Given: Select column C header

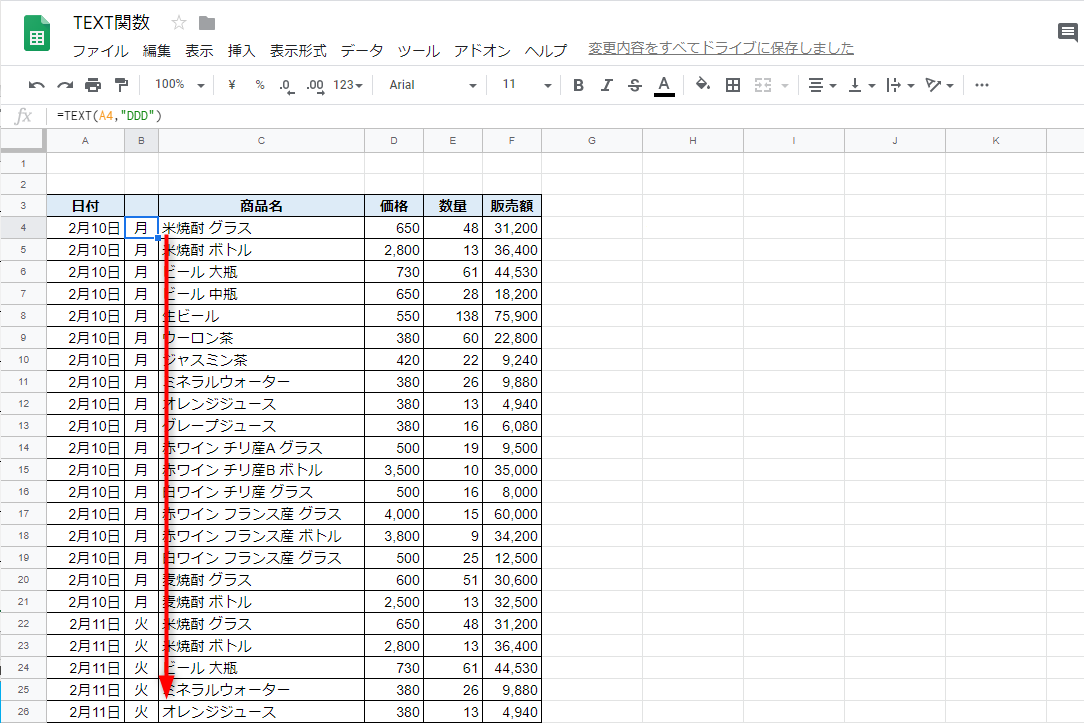Looking at the screenshot, I should (261, 140).
